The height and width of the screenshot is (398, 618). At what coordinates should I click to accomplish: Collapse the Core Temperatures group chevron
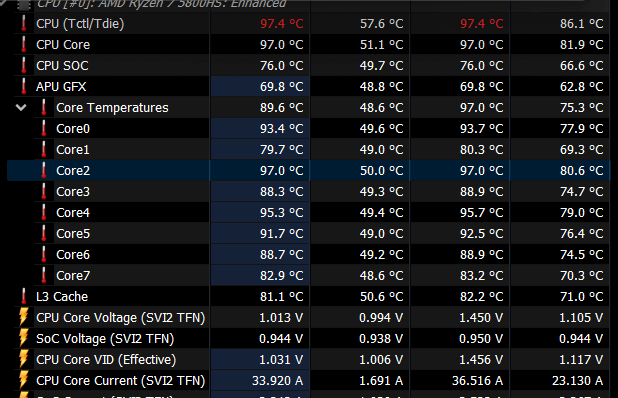[x=21, y=108]
